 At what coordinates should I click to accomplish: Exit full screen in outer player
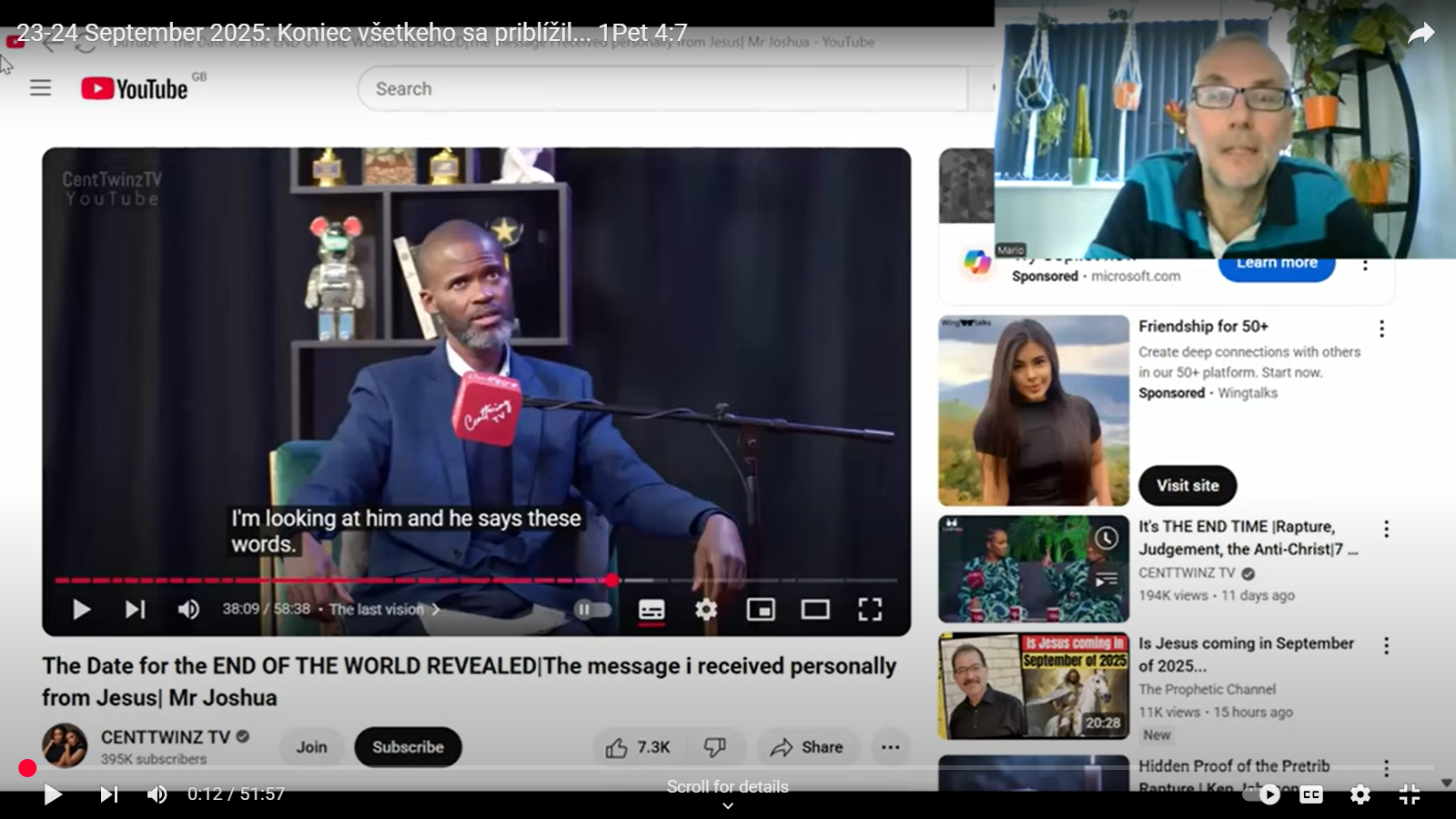pos(1410,794)
